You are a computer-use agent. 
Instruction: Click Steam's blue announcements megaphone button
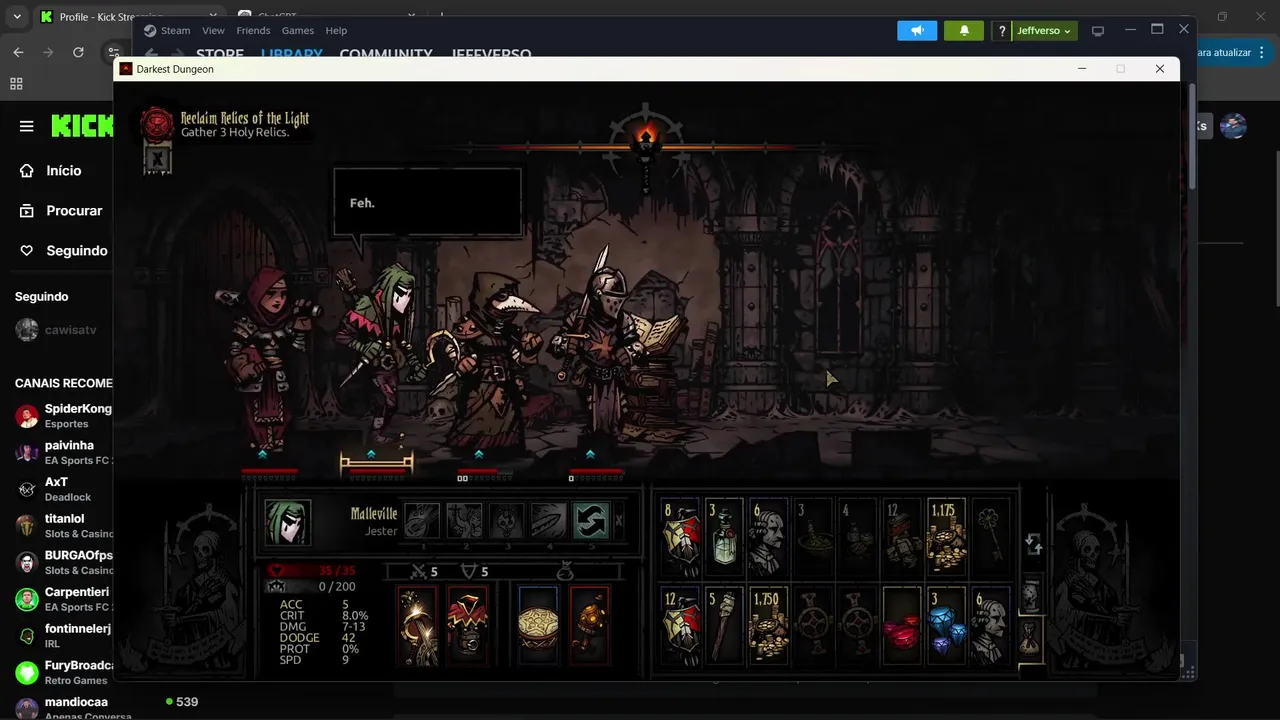[917, 31]
